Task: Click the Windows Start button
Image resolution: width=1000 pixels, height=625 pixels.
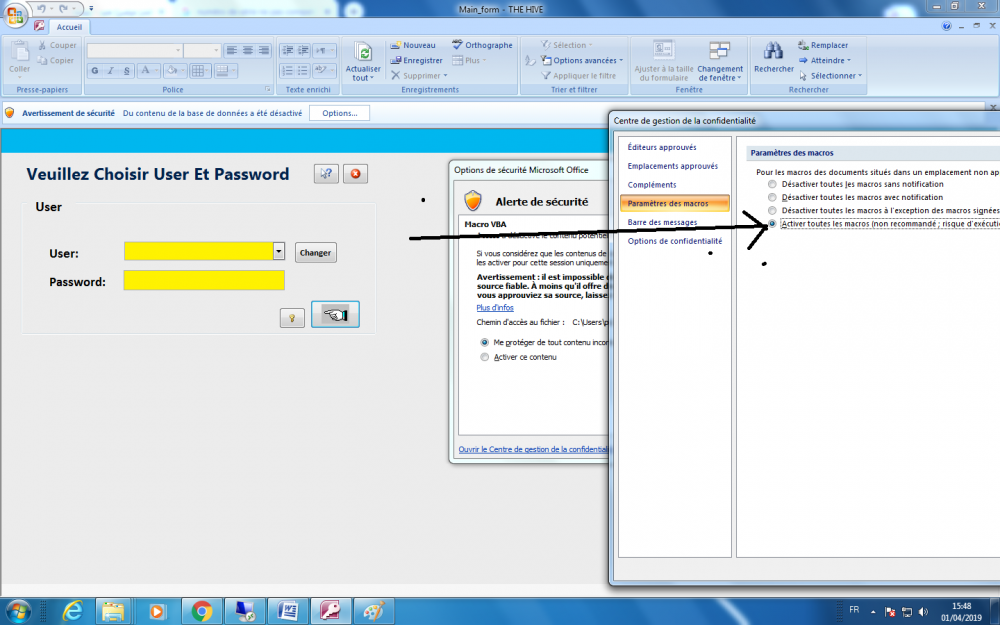Action: 18,612
